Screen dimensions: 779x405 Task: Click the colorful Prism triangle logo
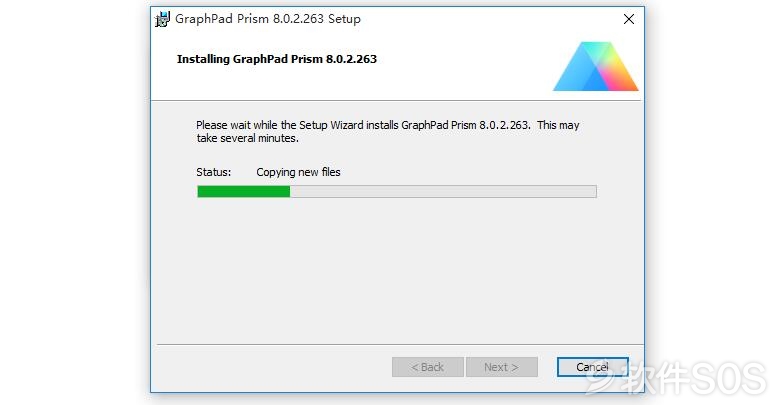(x=595, y=66)
